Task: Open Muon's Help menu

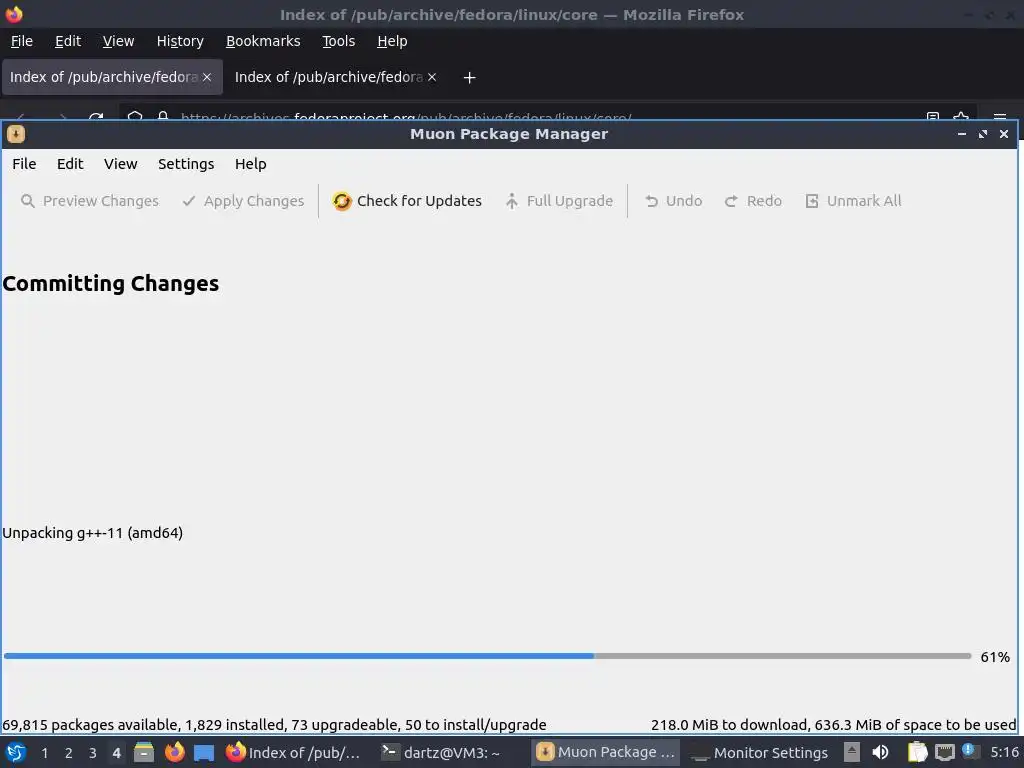Action: [x=251, y=164]
